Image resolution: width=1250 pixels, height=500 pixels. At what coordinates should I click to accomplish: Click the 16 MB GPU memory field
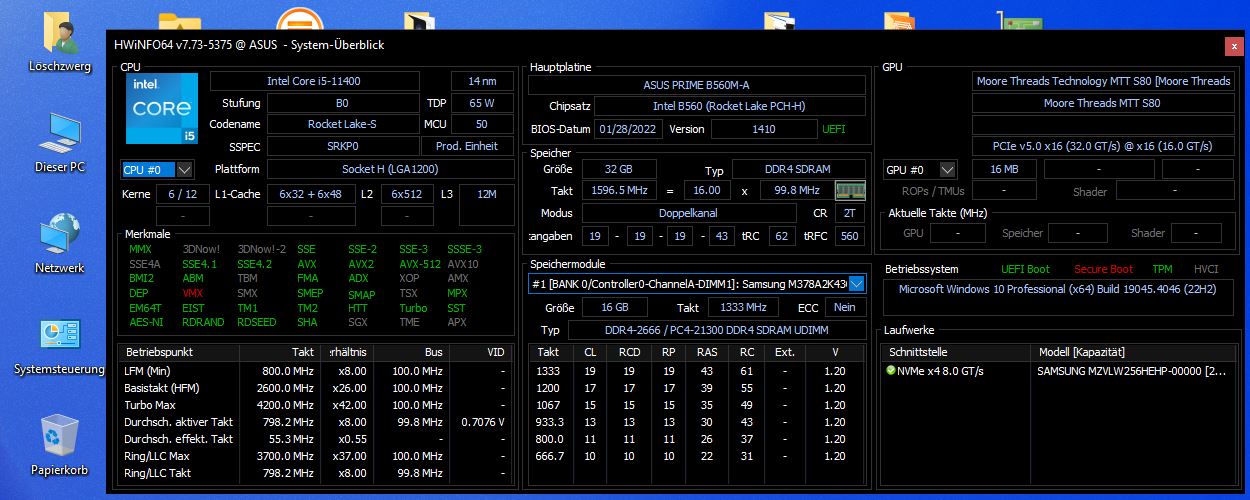pos(1004,169)
